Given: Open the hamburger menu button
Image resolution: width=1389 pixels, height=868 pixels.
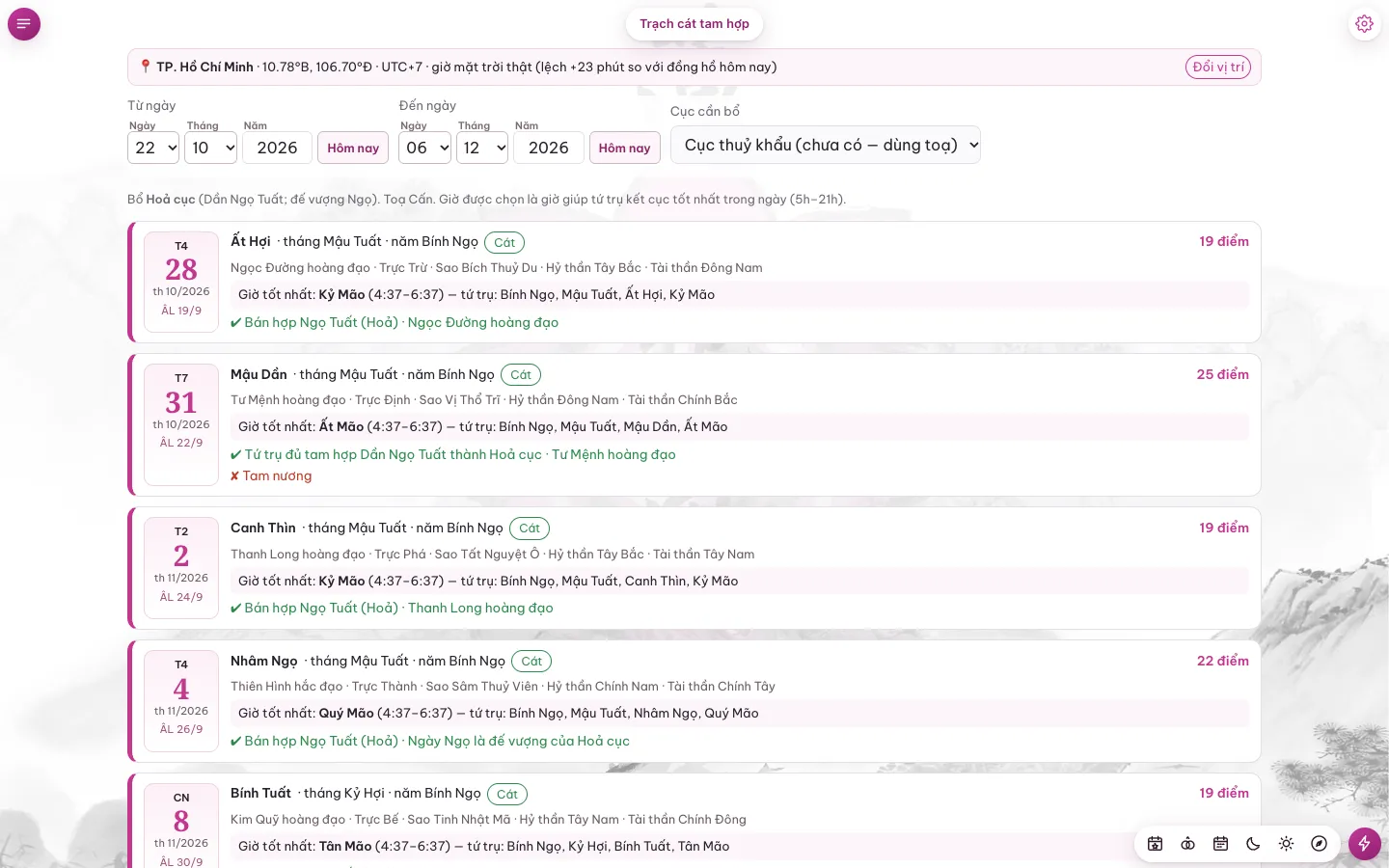Looking at the screenshot, I should [24, 24].
